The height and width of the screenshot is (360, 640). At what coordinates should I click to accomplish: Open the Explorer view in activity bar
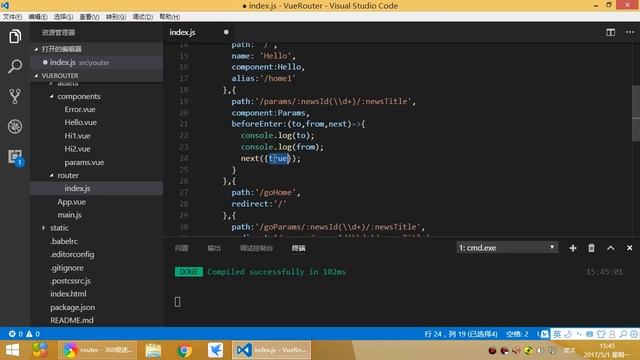(15, 36)
